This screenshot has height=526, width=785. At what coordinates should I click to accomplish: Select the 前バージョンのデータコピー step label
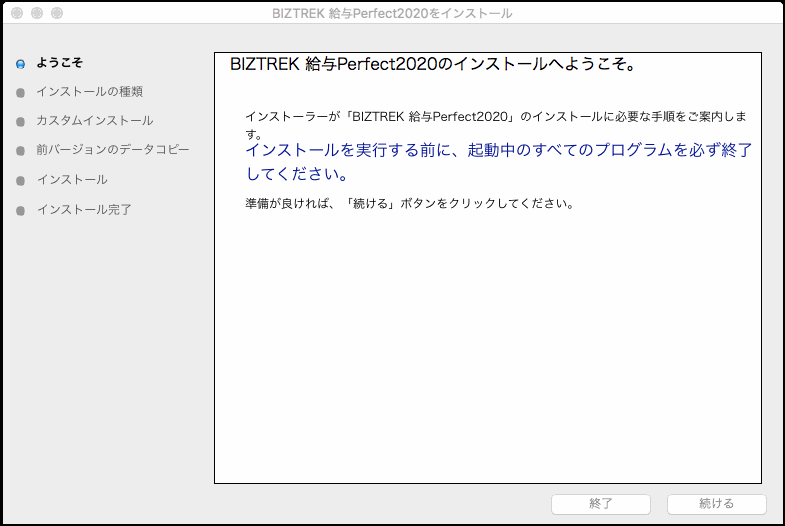[x=112, y=151]
